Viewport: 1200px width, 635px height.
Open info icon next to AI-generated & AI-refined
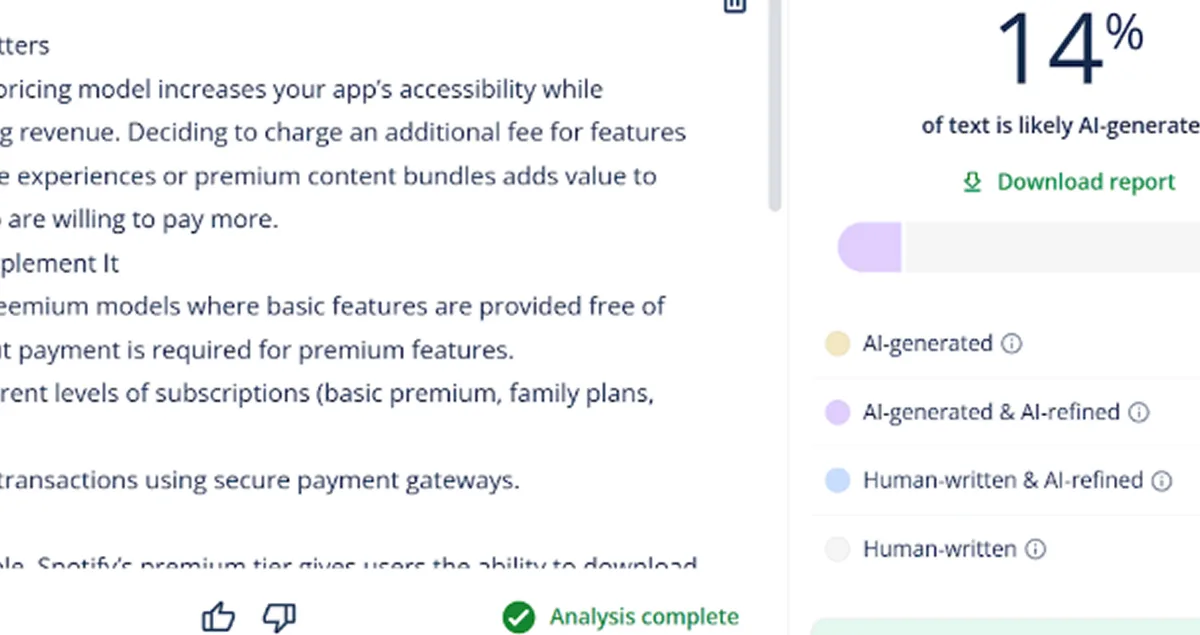click(x=1138, y=412)
